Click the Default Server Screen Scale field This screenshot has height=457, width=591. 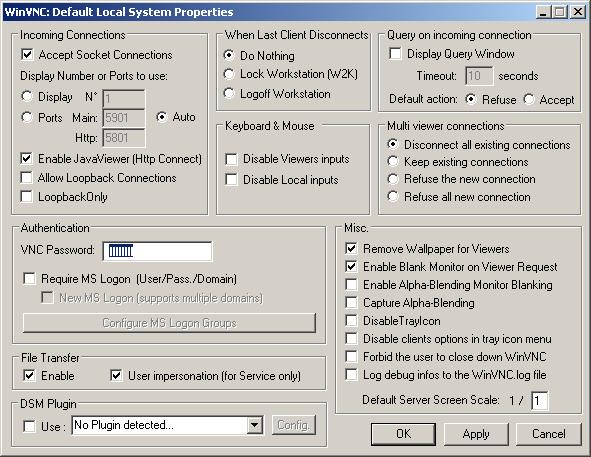(x=540, y=400)
